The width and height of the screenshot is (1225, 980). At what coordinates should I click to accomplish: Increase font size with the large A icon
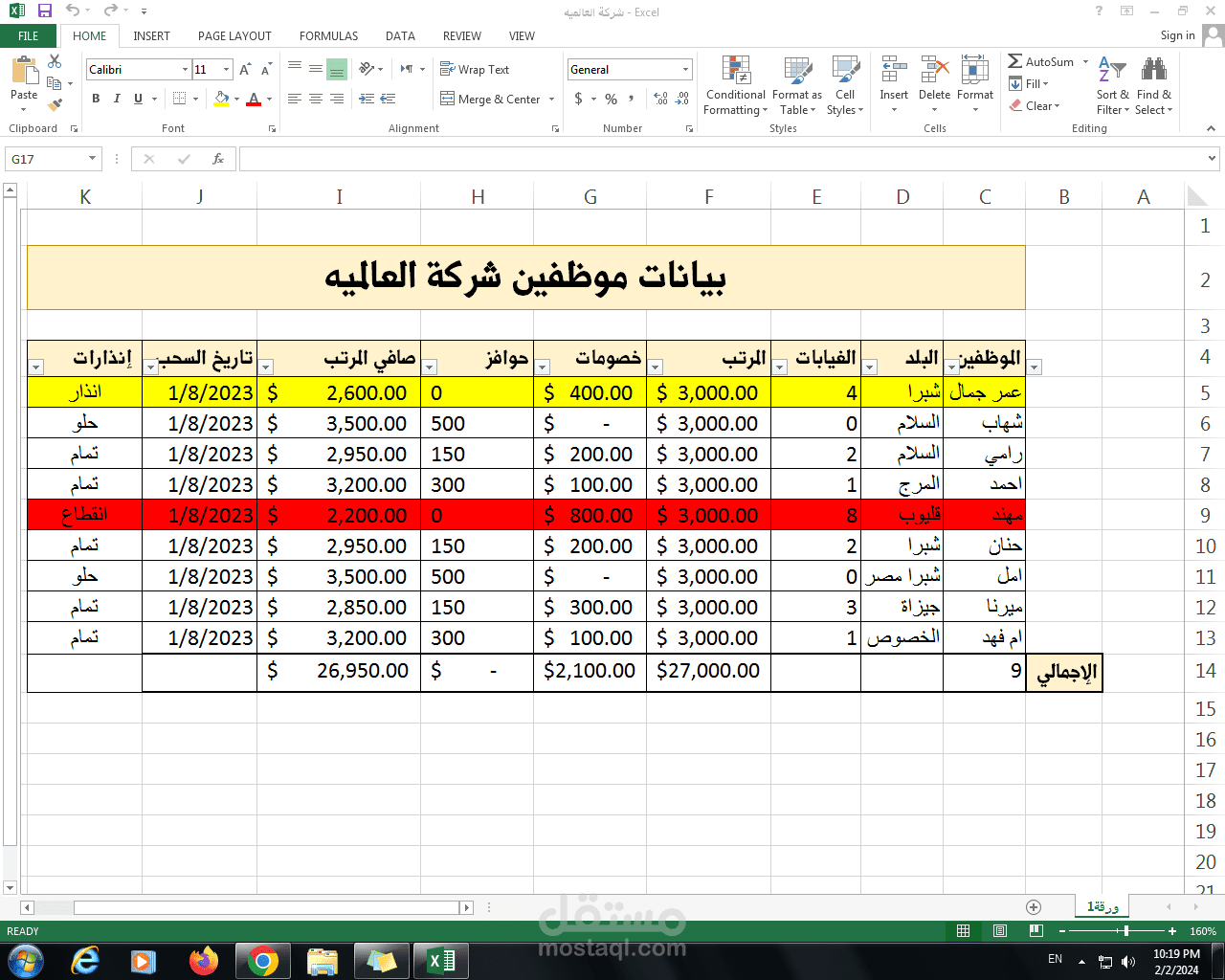[245, 69]
